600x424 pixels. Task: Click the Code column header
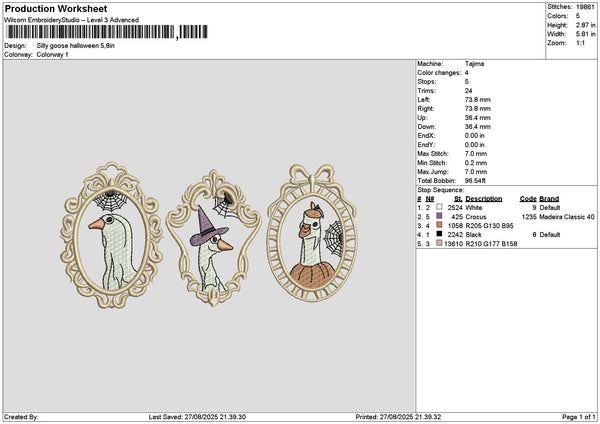point(528,199)
